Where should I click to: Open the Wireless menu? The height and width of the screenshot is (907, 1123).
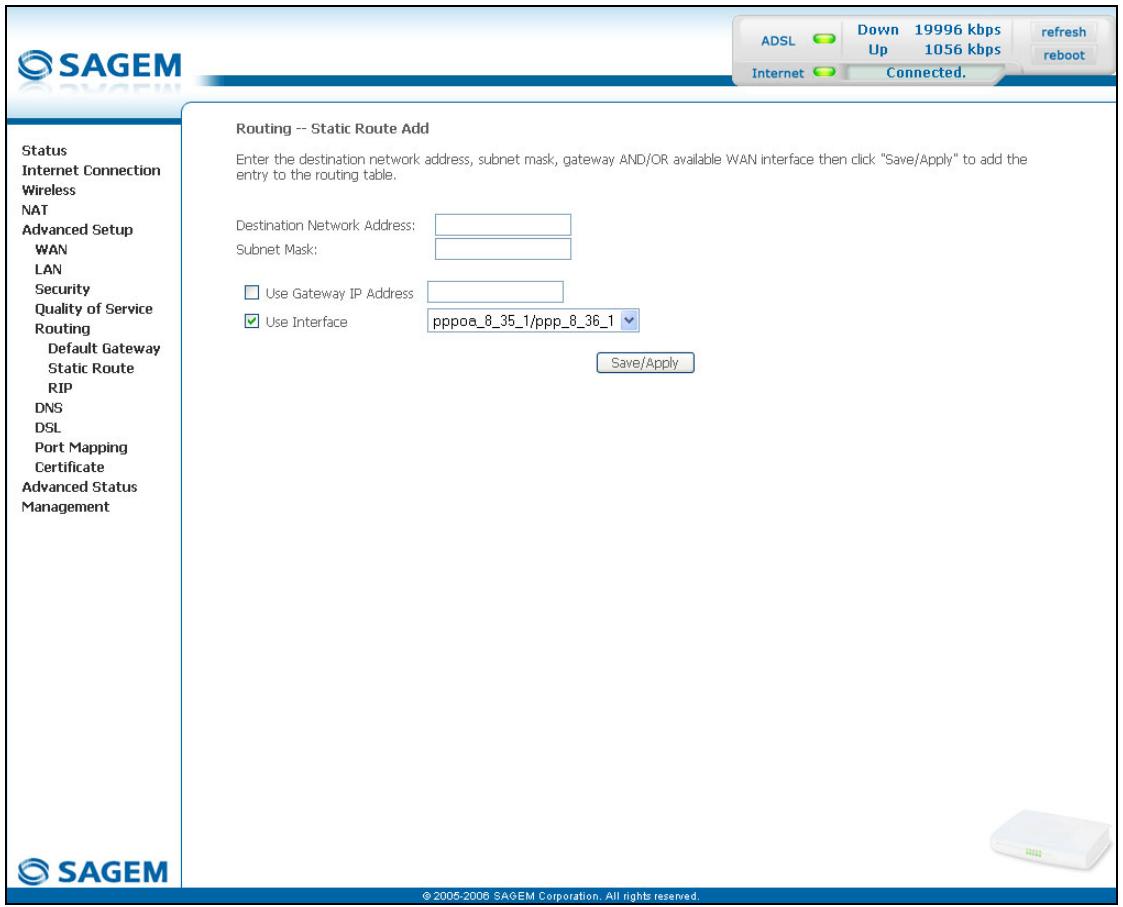49,190
